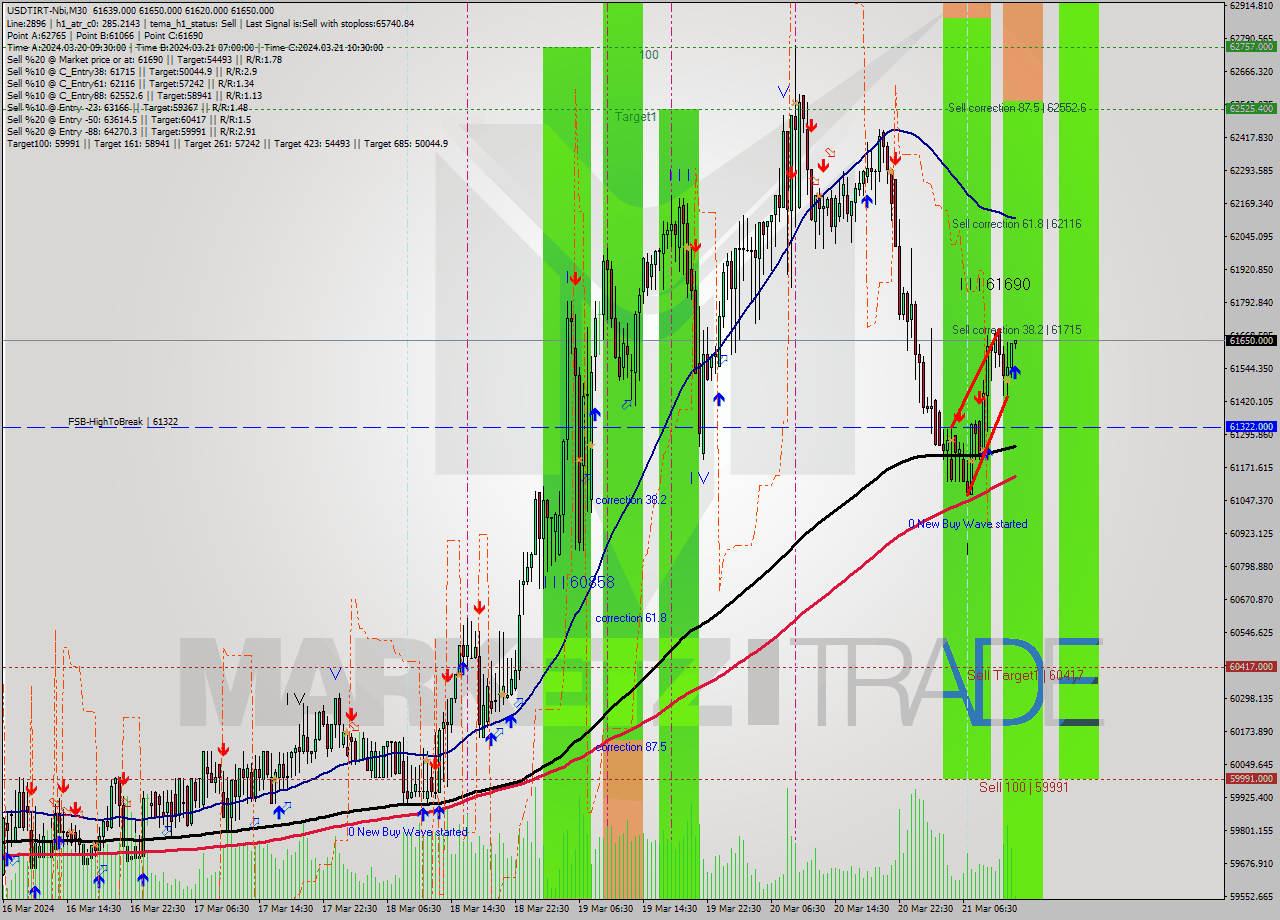Select the 61544.350 price axis value
The height and width of the screenshot is (920, 1280).
point(1251,369)
